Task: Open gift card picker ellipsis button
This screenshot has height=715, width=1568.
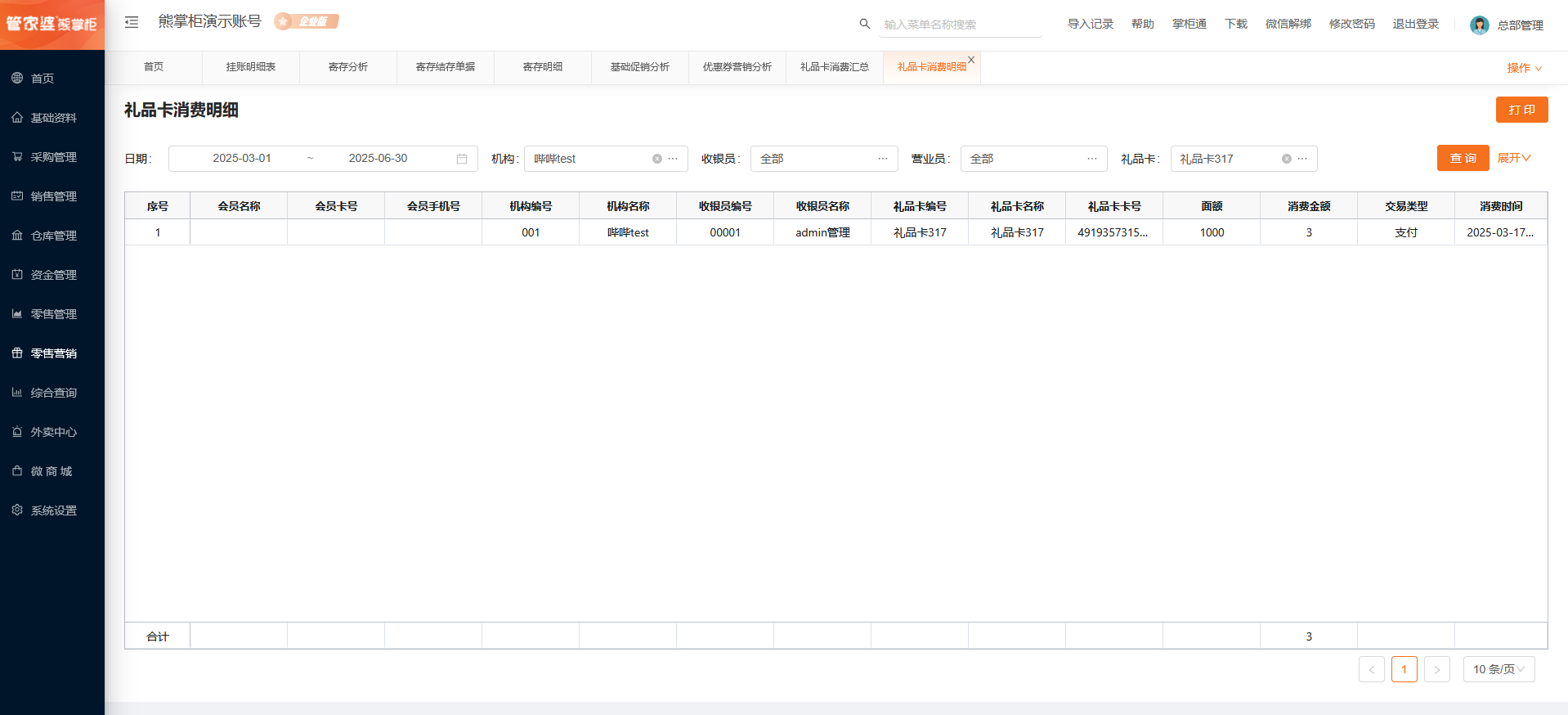Action: (1302, 159)
